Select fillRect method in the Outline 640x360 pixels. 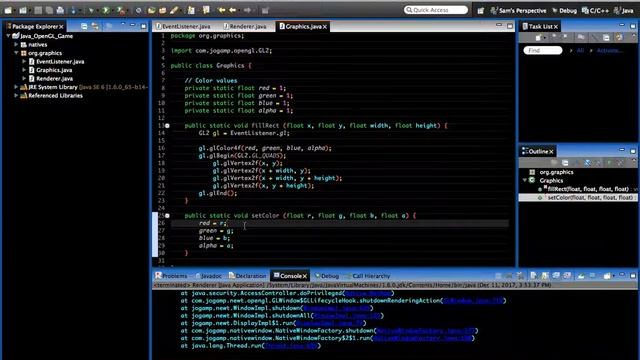pyautogui.click(x=588, y=189)
